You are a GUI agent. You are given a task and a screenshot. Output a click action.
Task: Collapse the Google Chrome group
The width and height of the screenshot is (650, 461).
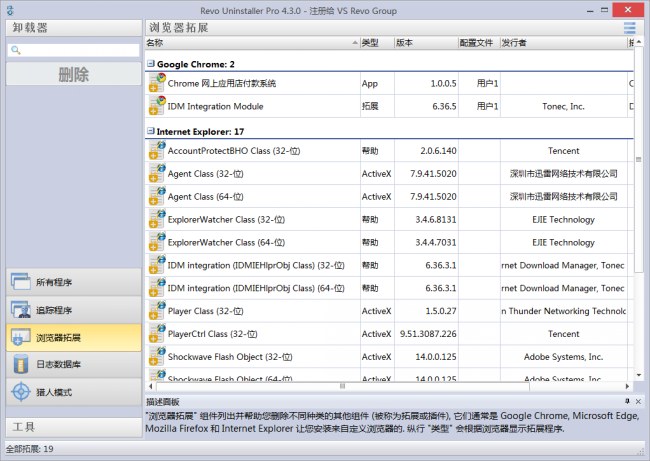tap(151, 63)
